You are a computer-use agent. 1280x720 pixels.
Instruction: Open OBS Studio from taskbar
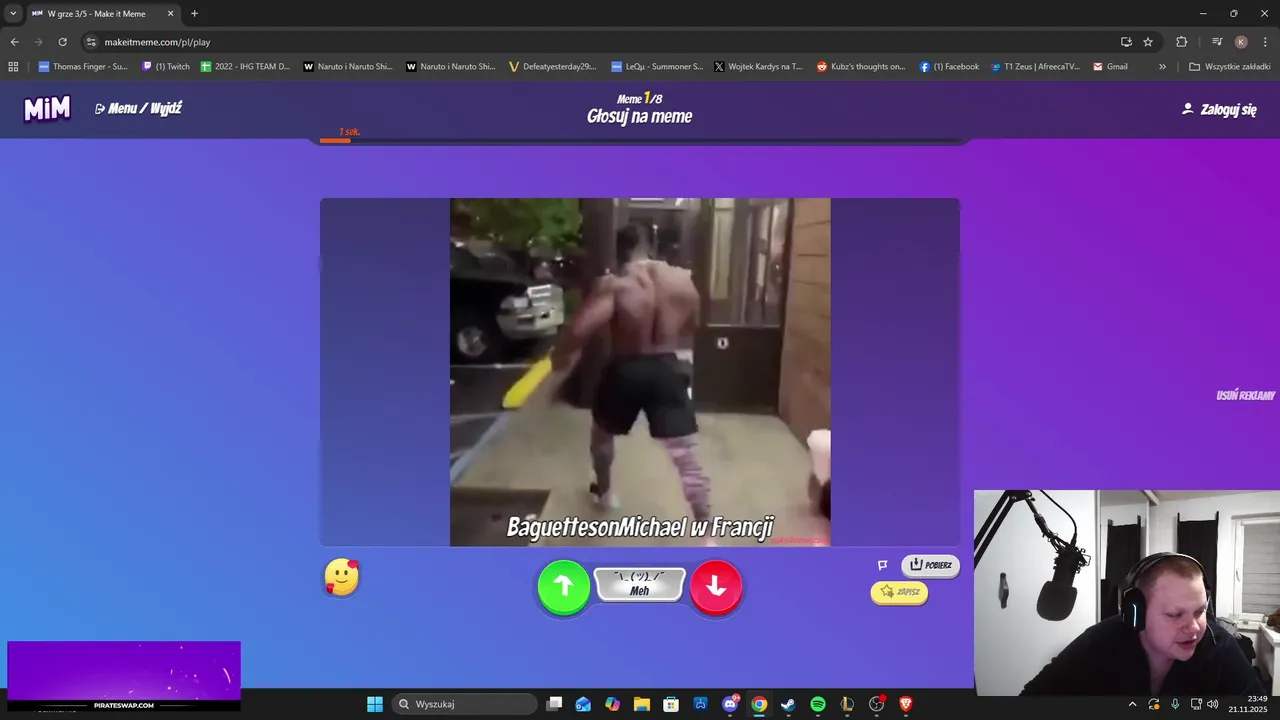[877, 704]
